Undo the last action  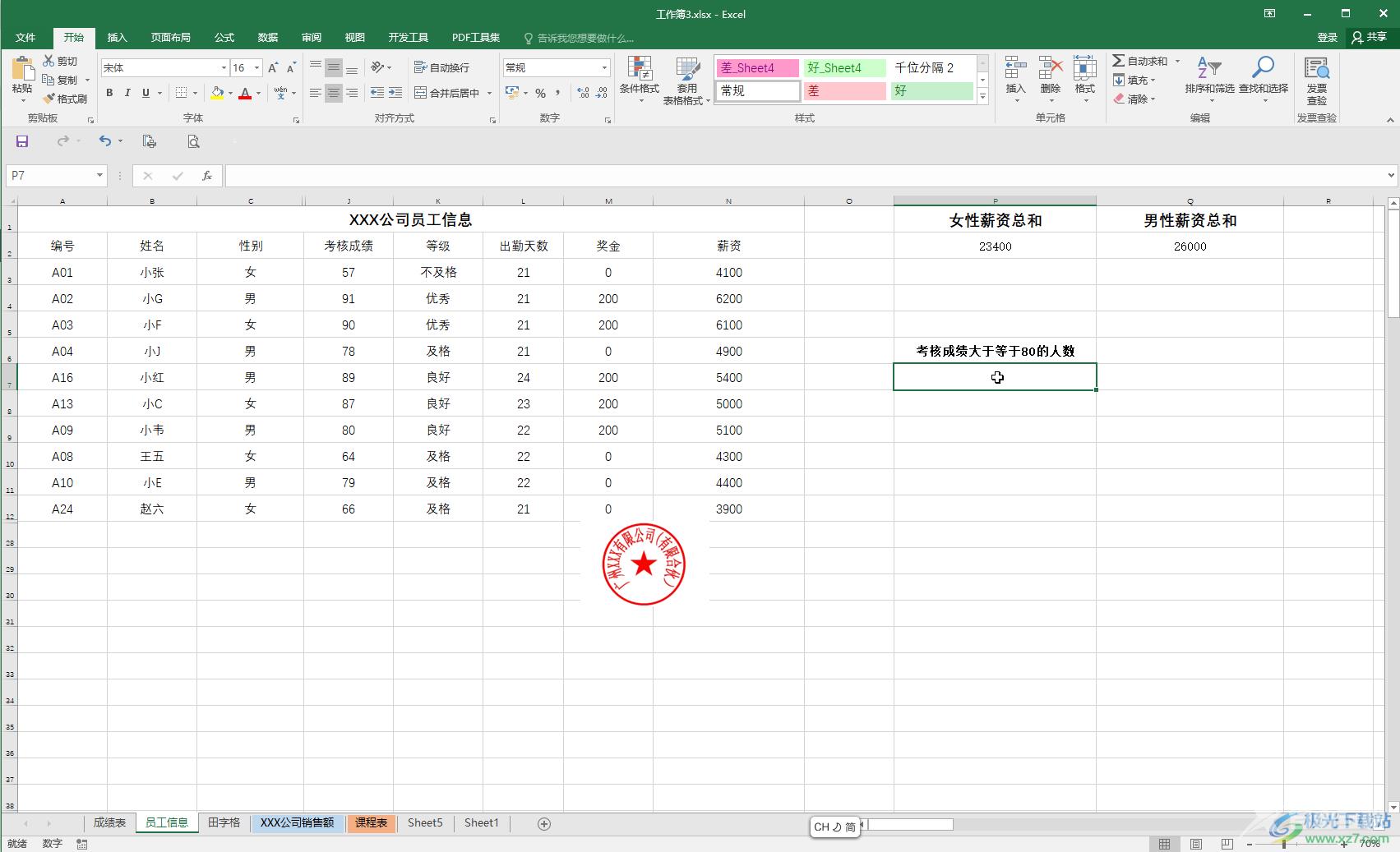[x=105, y=141]
